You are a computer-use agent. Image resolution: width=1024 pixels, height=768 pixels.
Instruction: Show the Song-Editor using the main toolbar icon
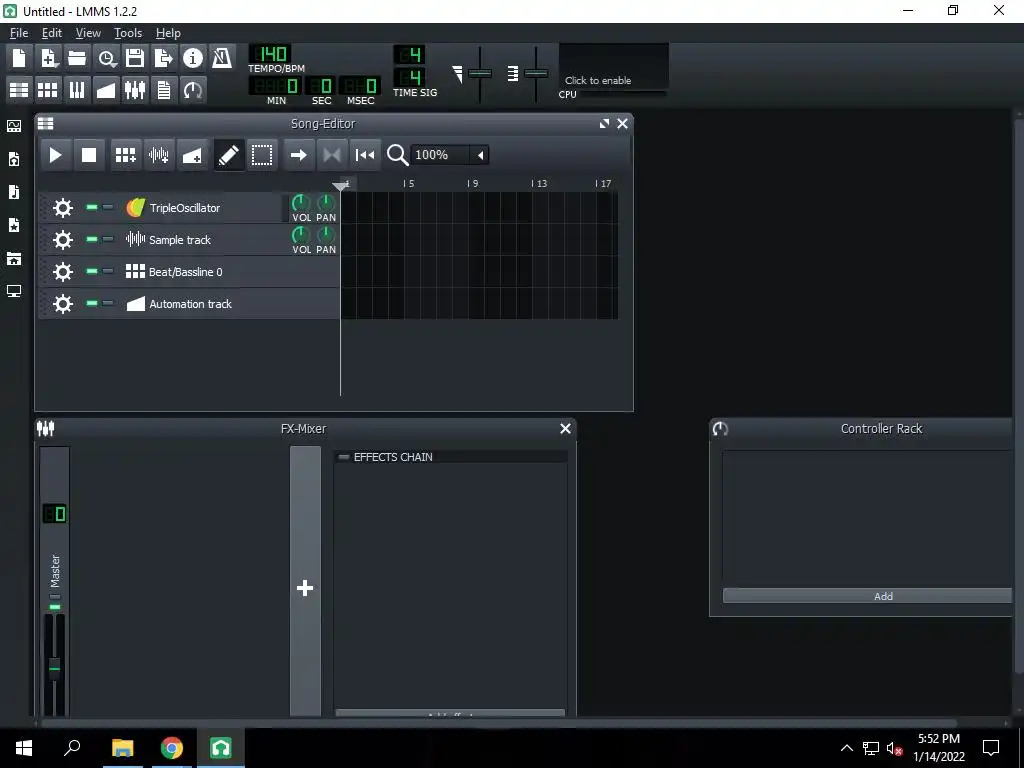19,89
